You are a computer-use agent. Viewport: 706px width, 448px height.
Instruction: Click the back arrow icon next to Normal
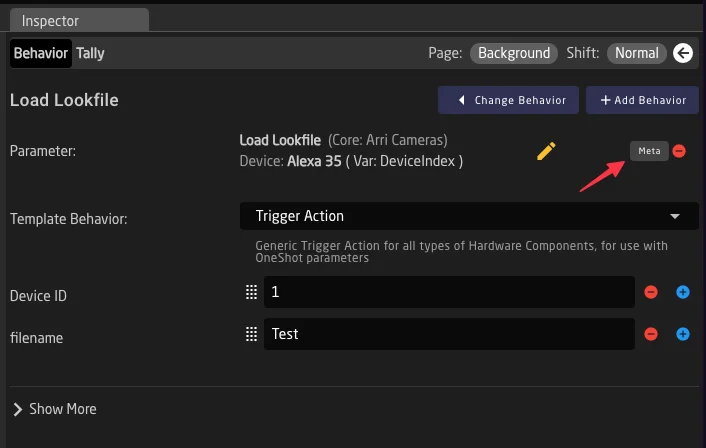683,53
